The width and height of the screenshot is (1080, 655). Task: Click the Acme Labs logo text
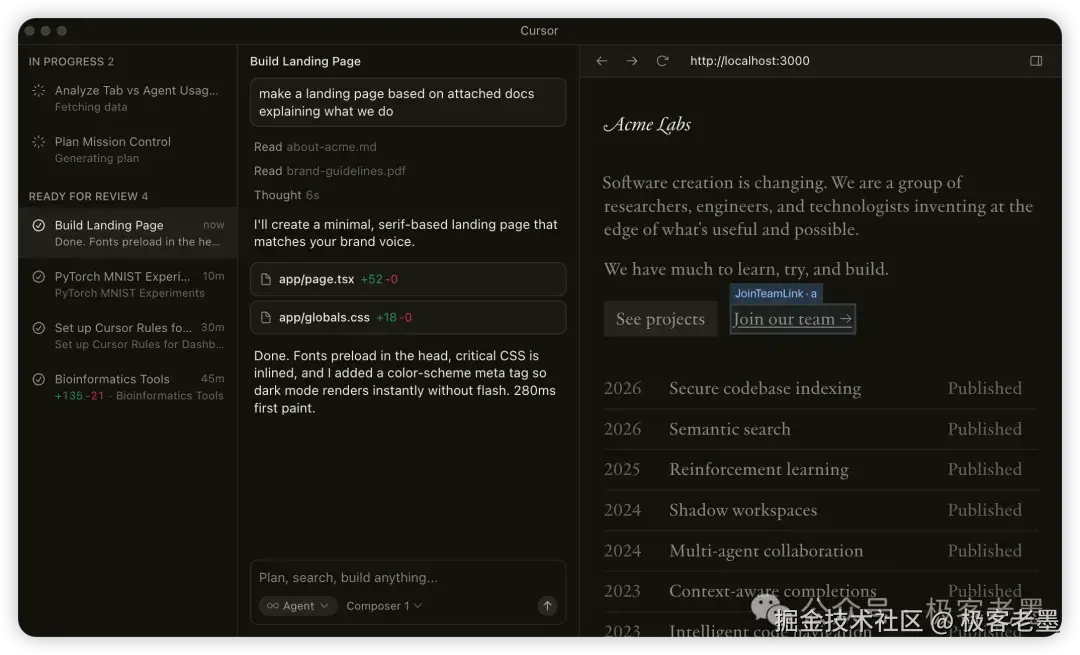[647, 125]
